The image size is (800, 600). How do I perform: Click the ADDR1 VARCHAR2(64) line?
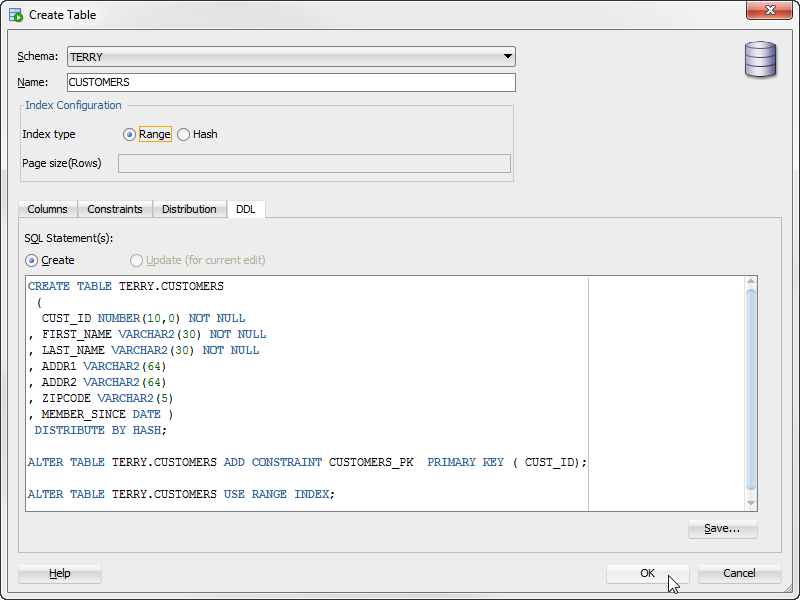pos(97,366)
